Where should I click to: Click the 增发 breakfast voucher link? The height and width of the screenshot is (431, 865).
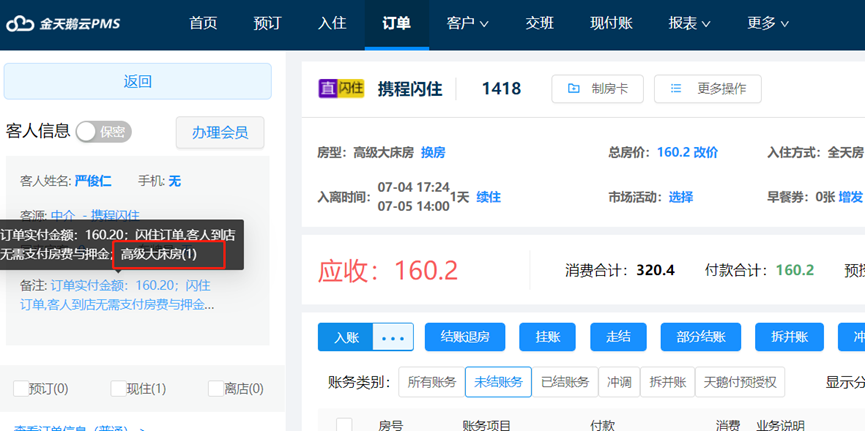(x=851, y=197)
